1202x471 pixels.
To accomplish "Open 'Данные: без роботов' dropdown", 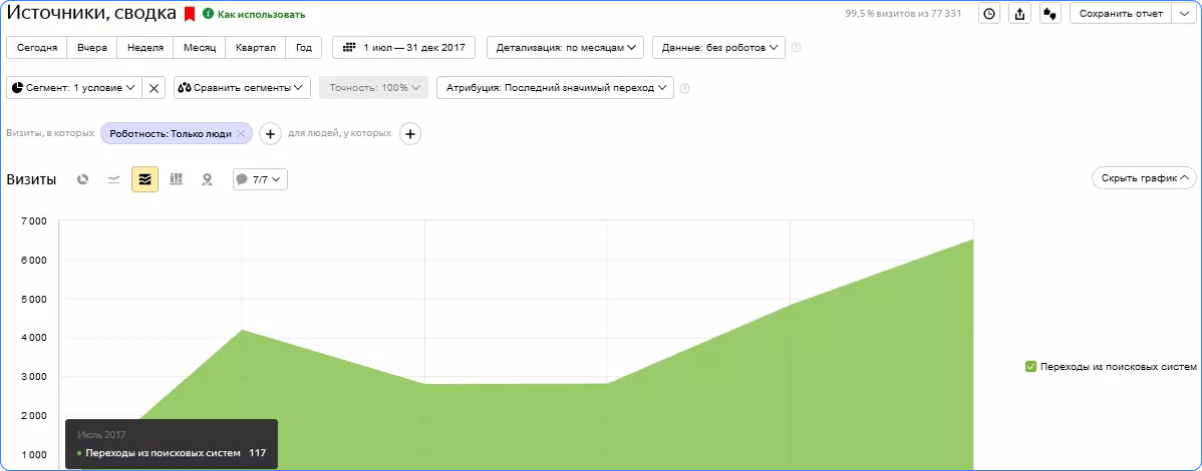I will click(x=718, y=48).
